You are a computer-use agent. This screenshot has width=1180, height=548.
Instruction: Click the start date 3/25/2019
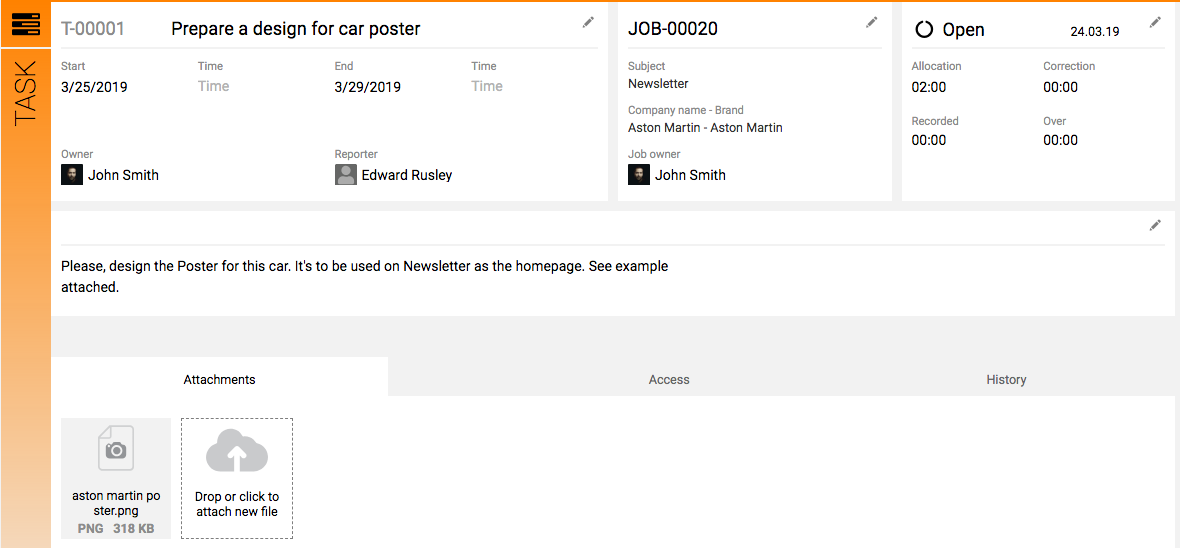[x=94, y=87]
